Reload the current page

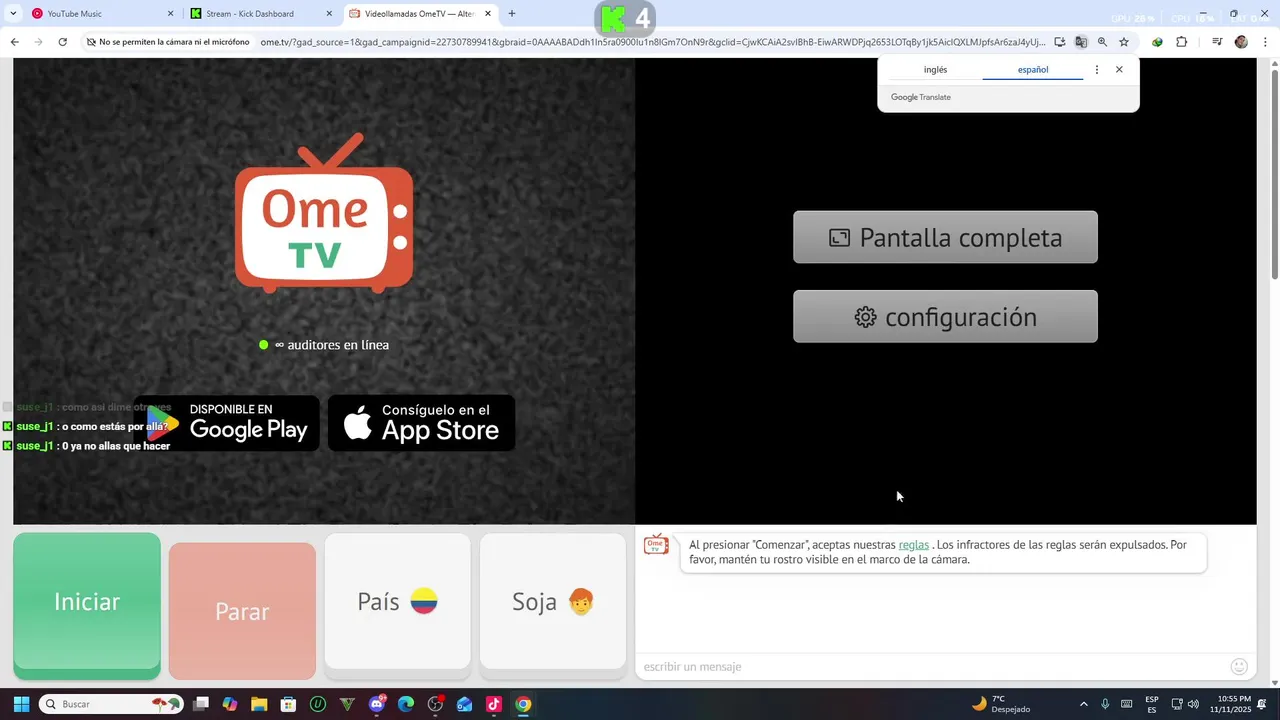(62, 42)
